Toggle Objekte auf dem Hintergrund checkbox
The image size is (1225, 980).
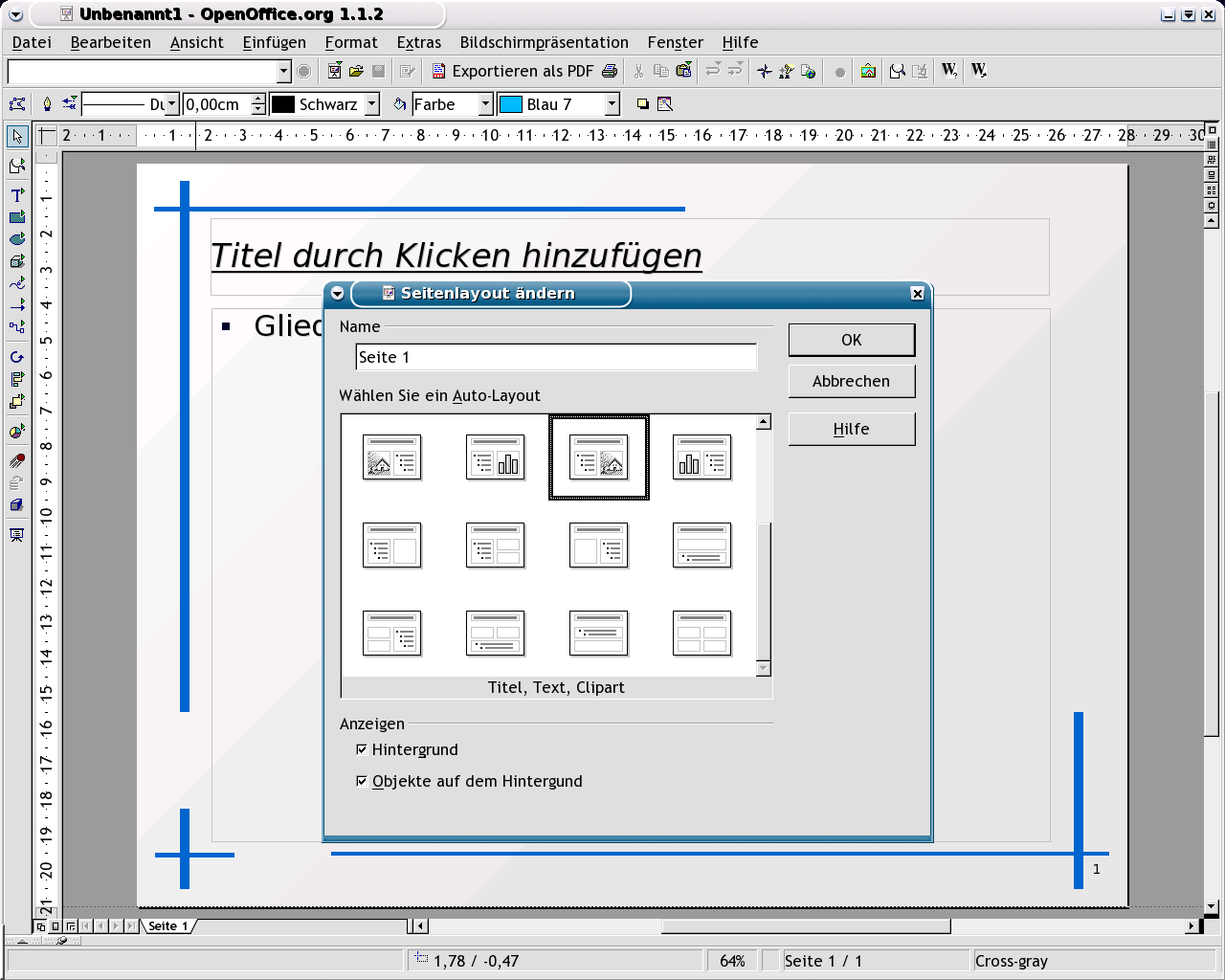coord(362,781)
